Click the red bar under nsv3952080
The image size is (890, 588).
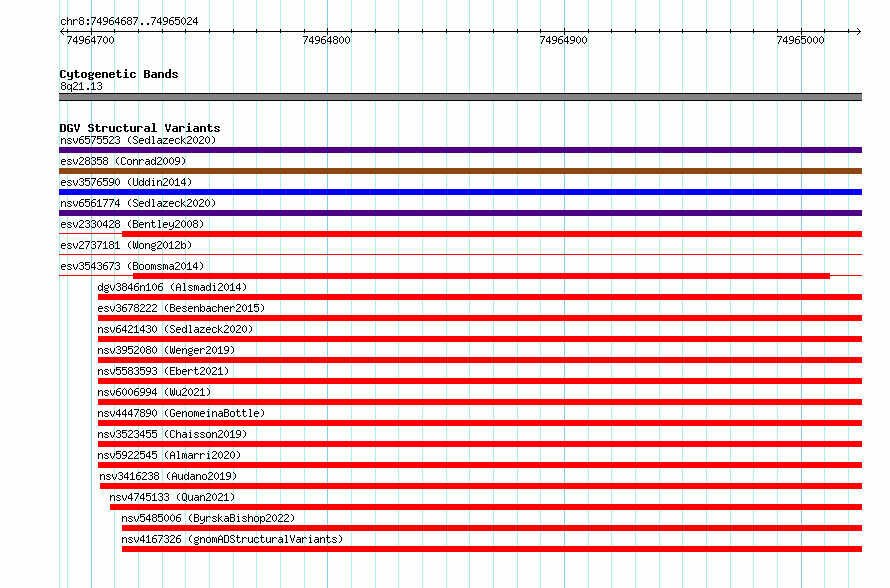480,360
